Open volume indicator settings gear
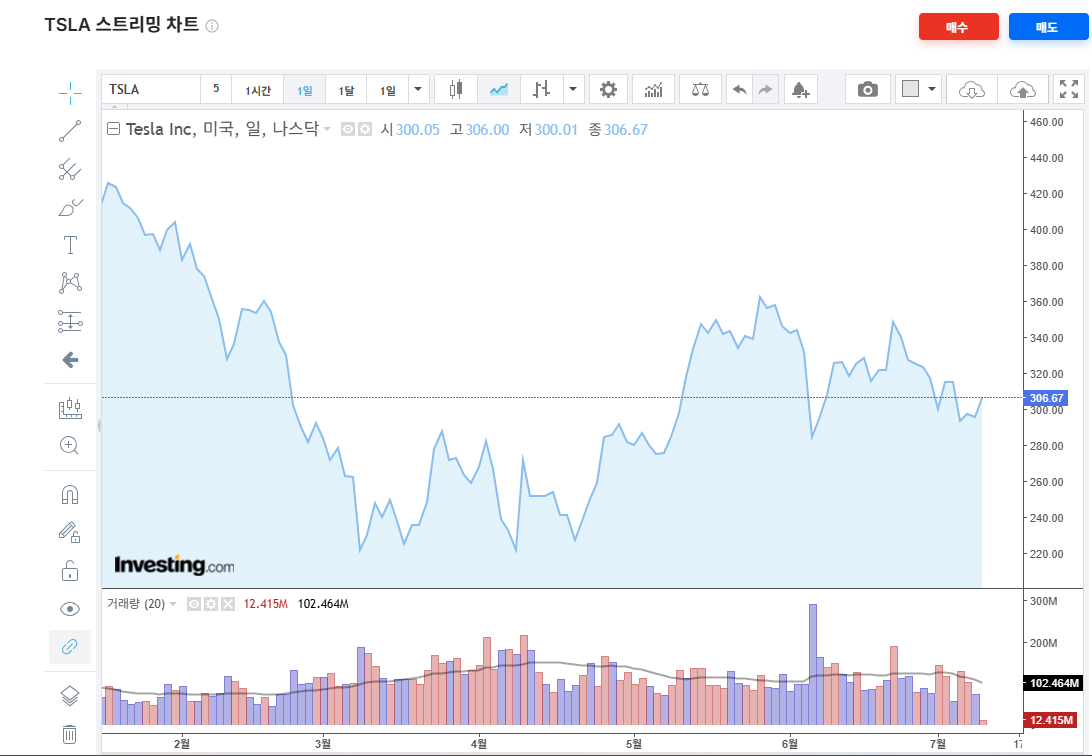The image size is (1092, 756). pyautogui.click(x=210, y=604)
